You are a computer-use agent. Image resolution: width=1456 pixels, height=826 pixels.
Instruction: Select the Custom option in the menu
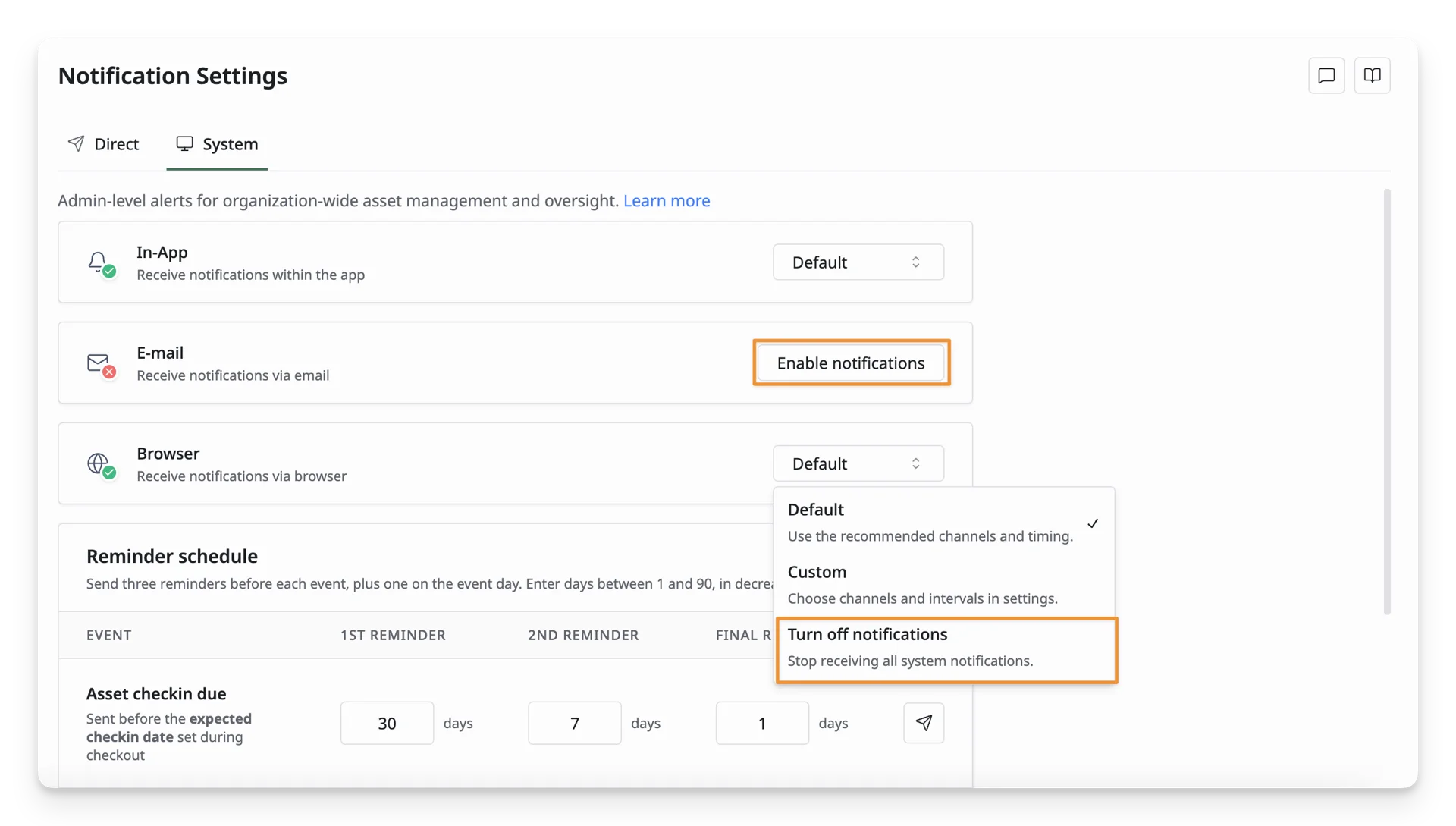click(944, 585)
